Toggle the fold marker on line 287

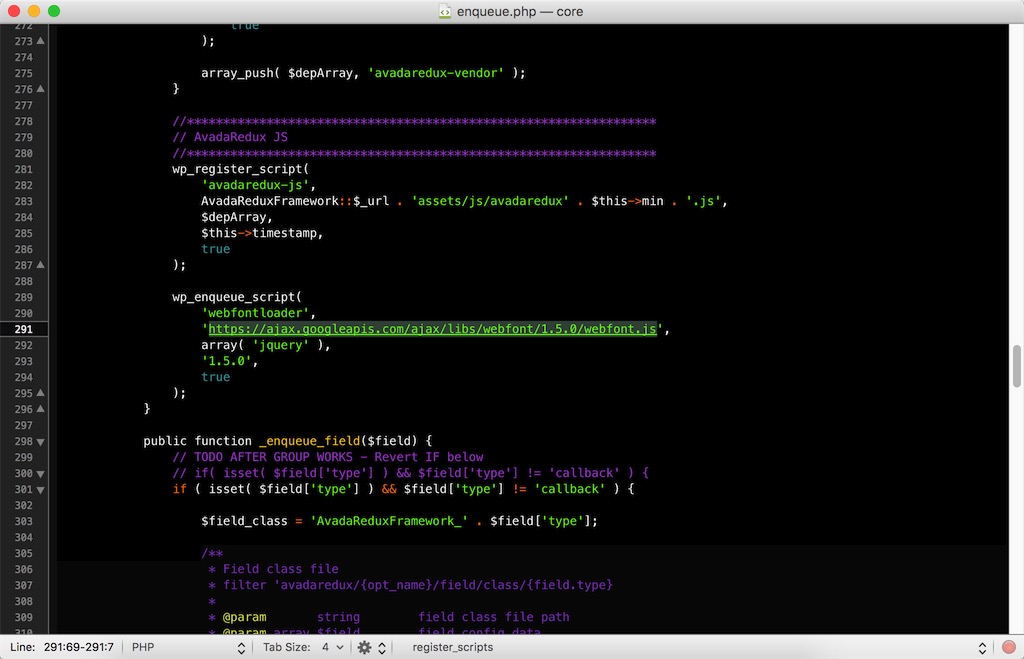41,265
